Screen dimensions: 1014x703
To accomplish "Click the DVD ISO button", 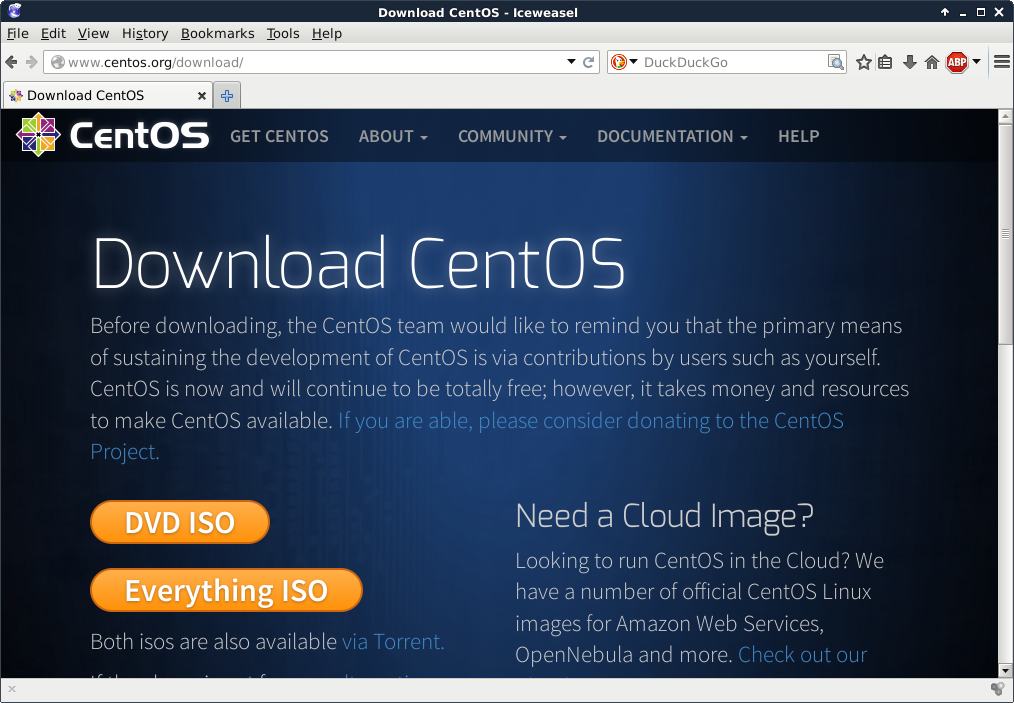I will coord(180,522).
